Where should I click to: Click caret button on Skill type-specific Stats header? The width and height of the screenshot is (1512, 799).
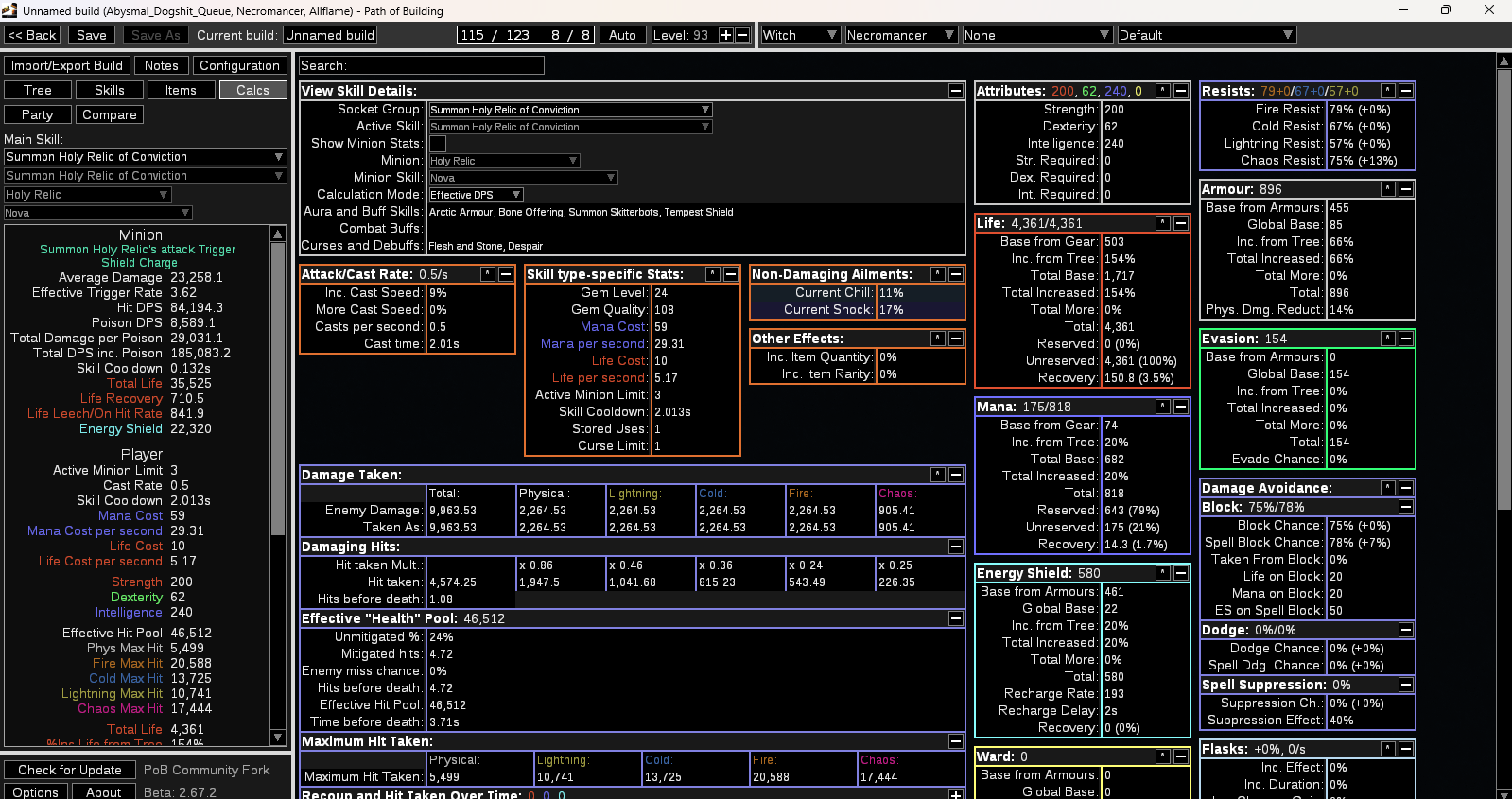(713, 274)
